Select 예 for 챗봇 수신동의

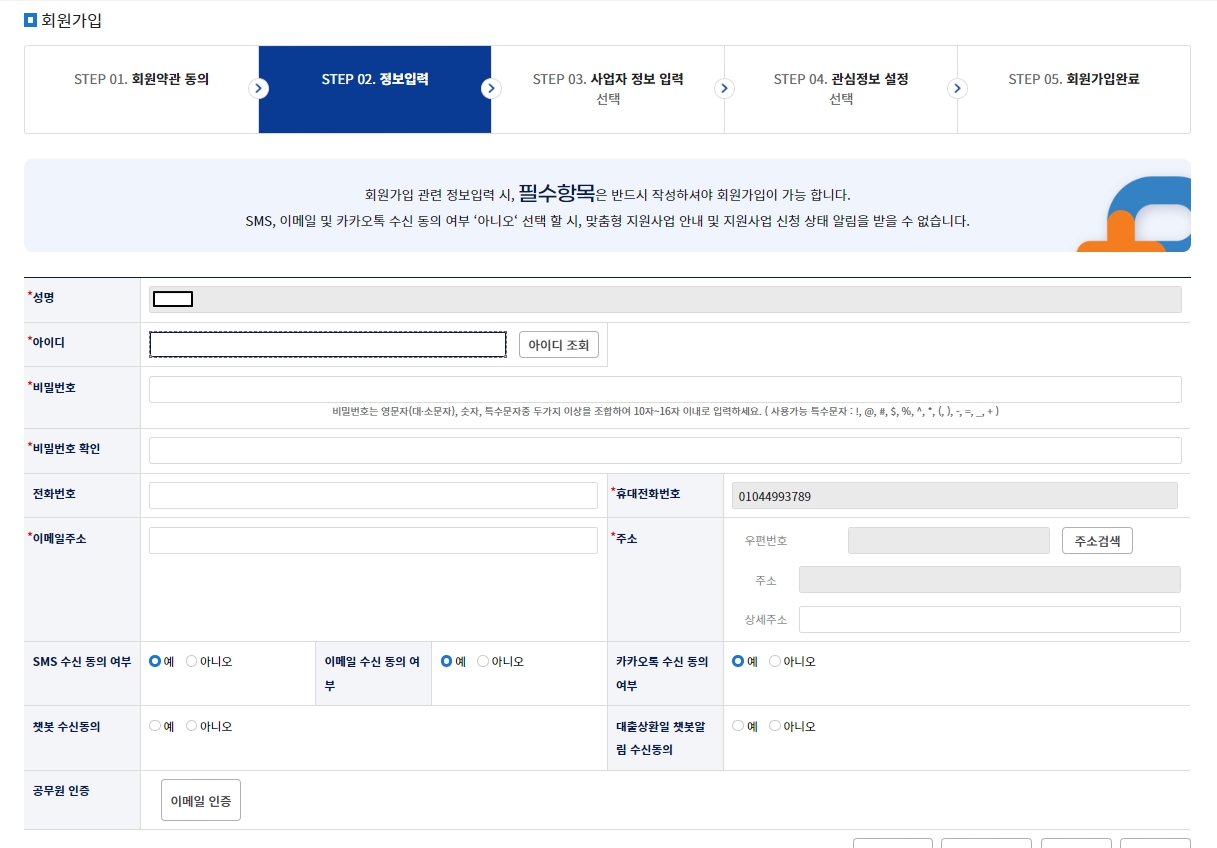(x=155, y=725)
